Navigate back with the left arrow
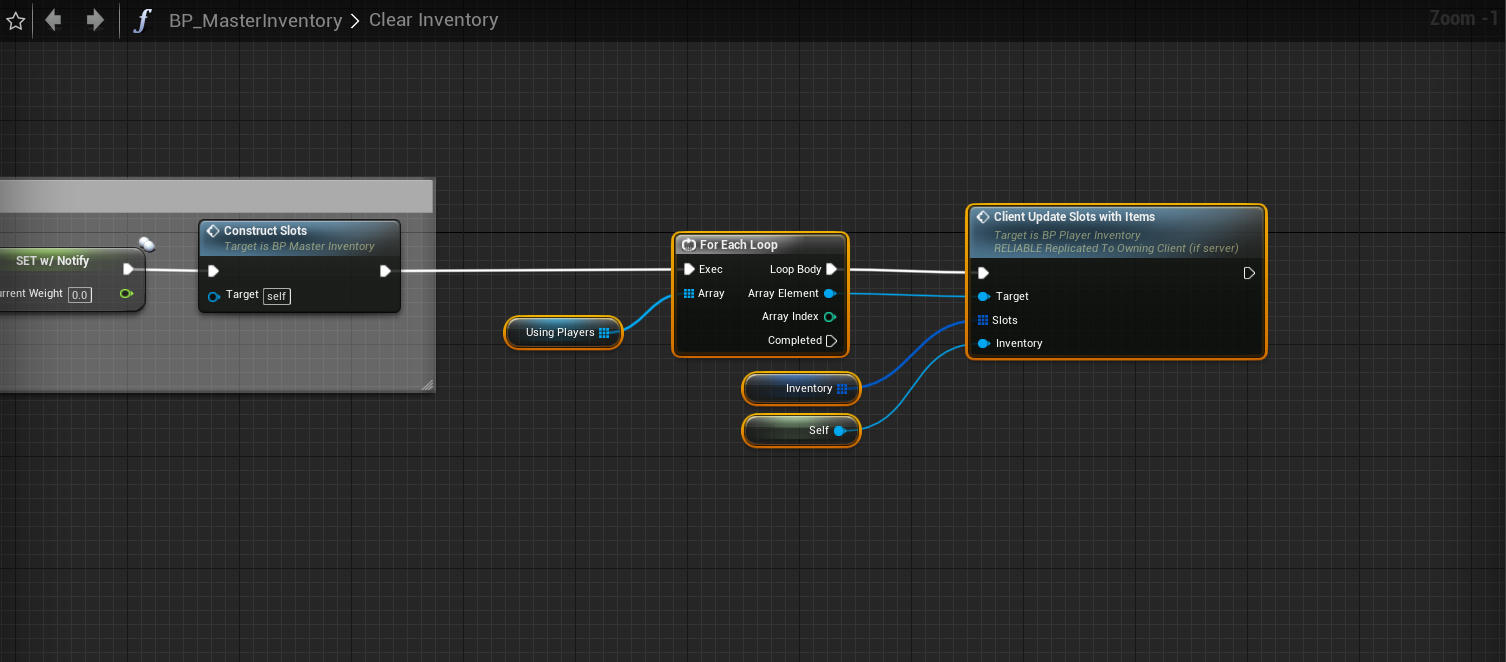This screenshot has height=662, width=1506. 54,20
